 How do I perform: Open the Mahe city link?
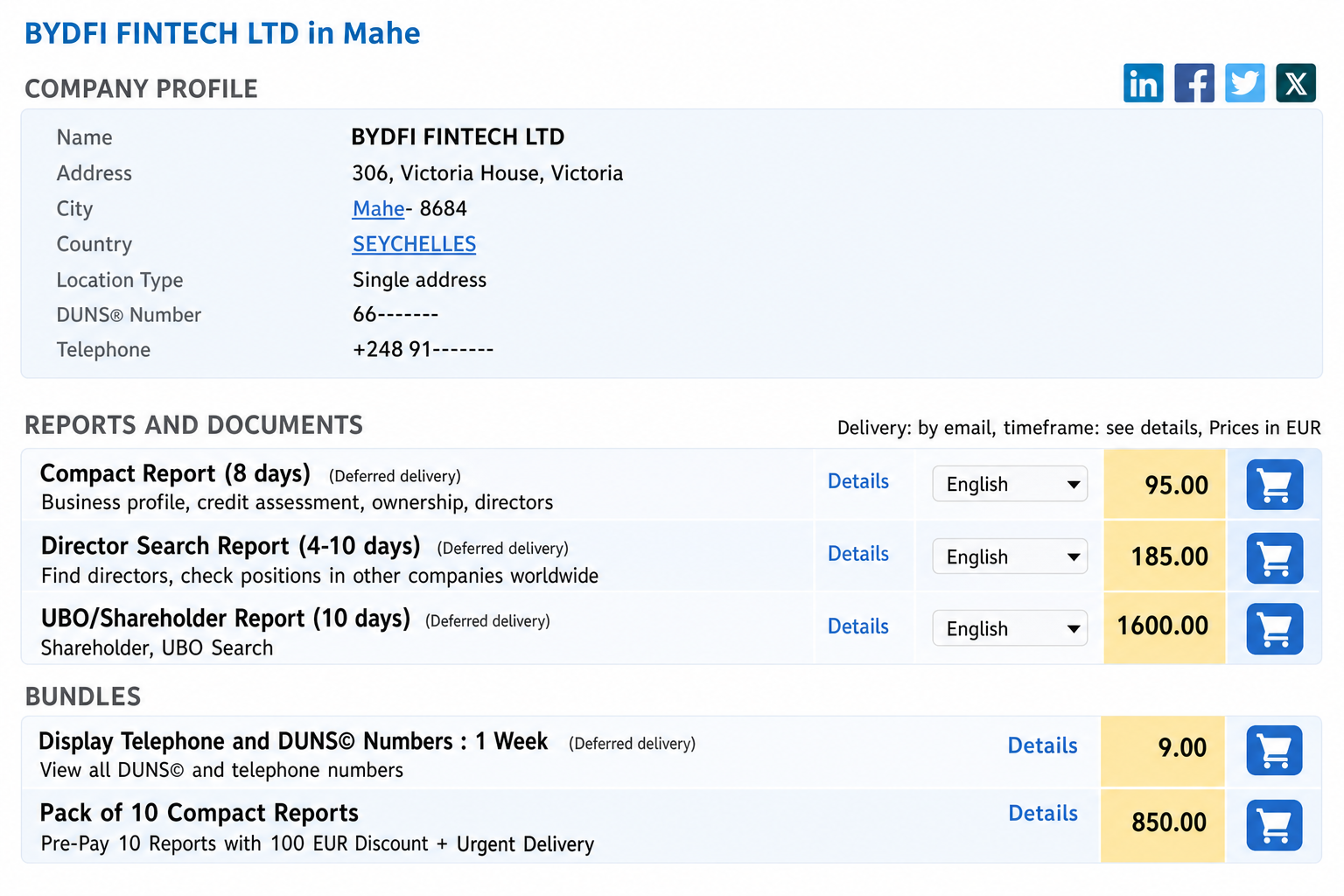(378, 208)
